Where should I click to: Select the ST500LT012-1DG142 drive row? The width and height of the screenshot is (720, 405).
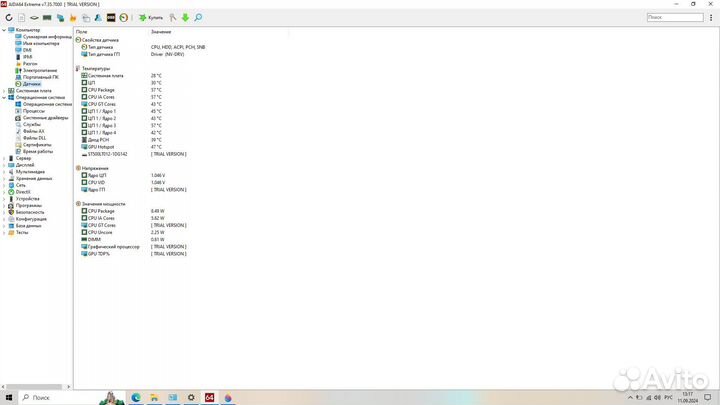107,154
